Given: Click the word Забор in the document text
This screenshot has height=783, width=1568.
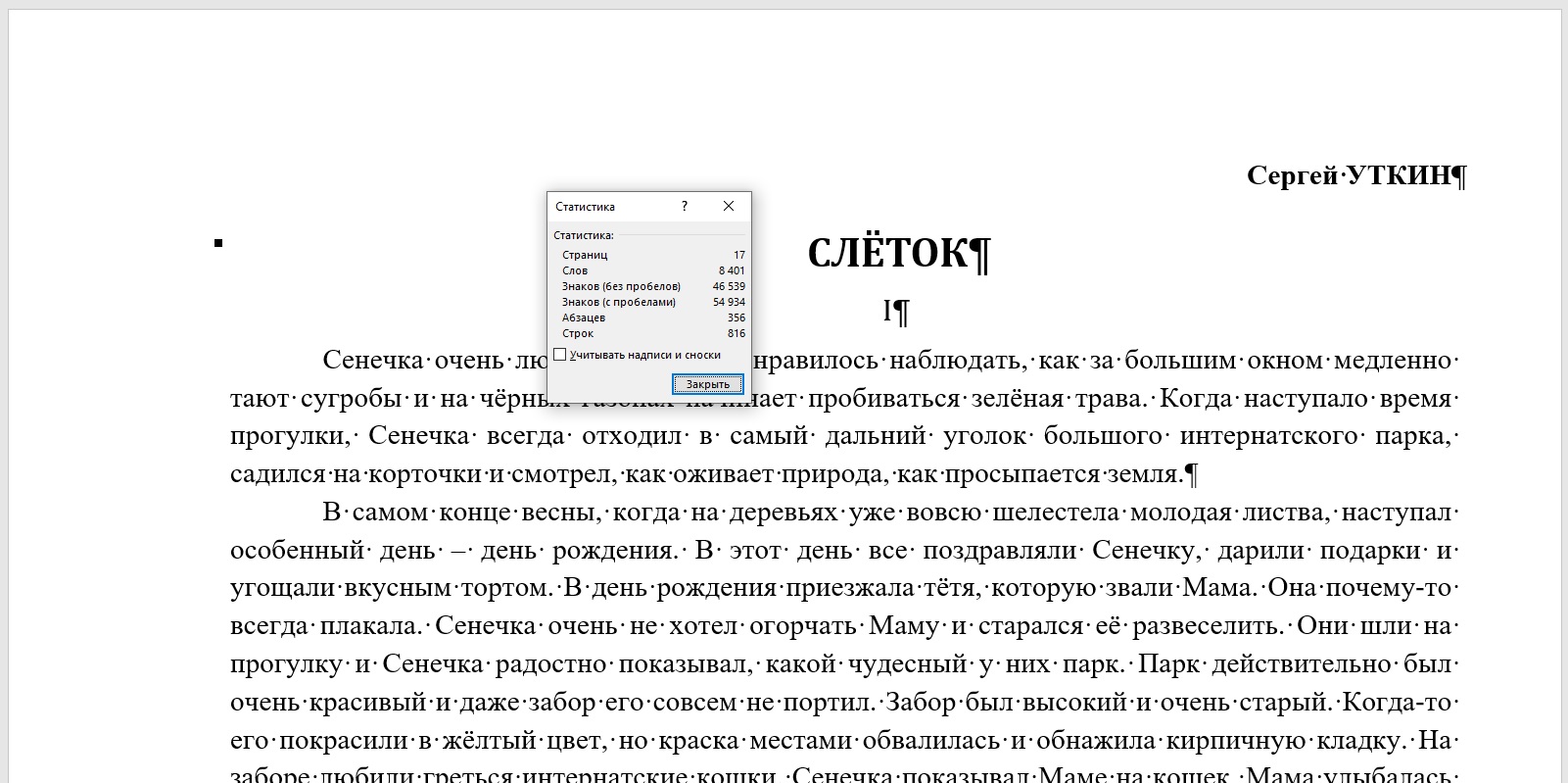Looking at the screenshot, I should pyautogui.click(x=921, y=702).
